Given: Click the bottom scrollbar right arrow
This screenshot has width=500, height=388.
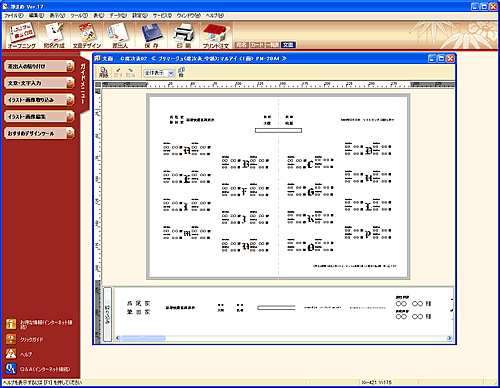Looking at the screenshot, I should tap(449, 338).
